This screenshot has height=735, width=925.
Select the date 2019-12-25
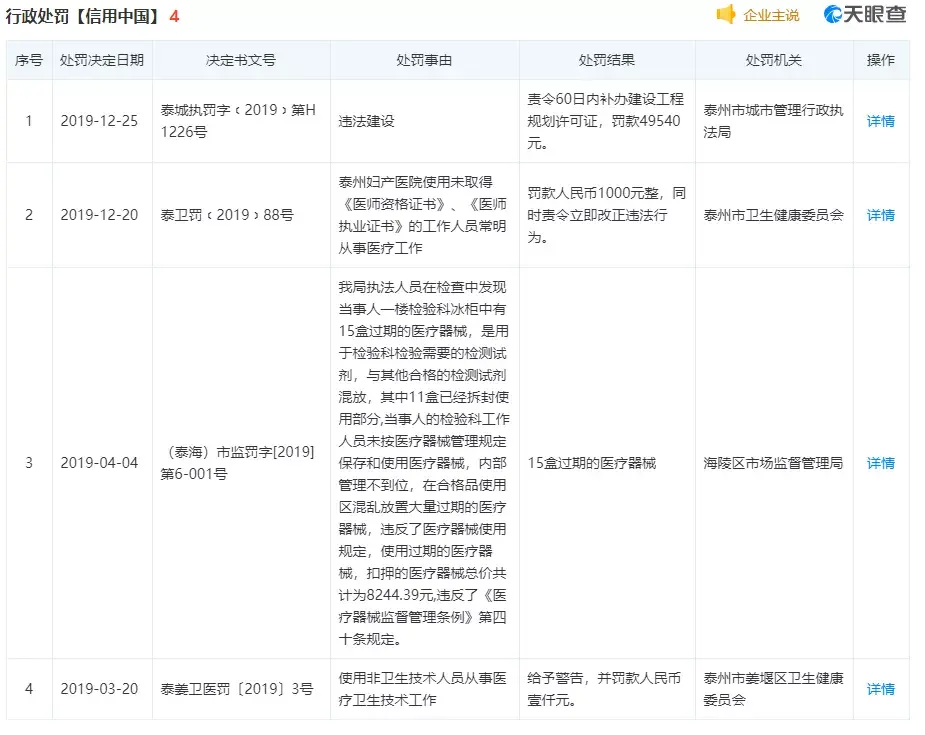99,121
